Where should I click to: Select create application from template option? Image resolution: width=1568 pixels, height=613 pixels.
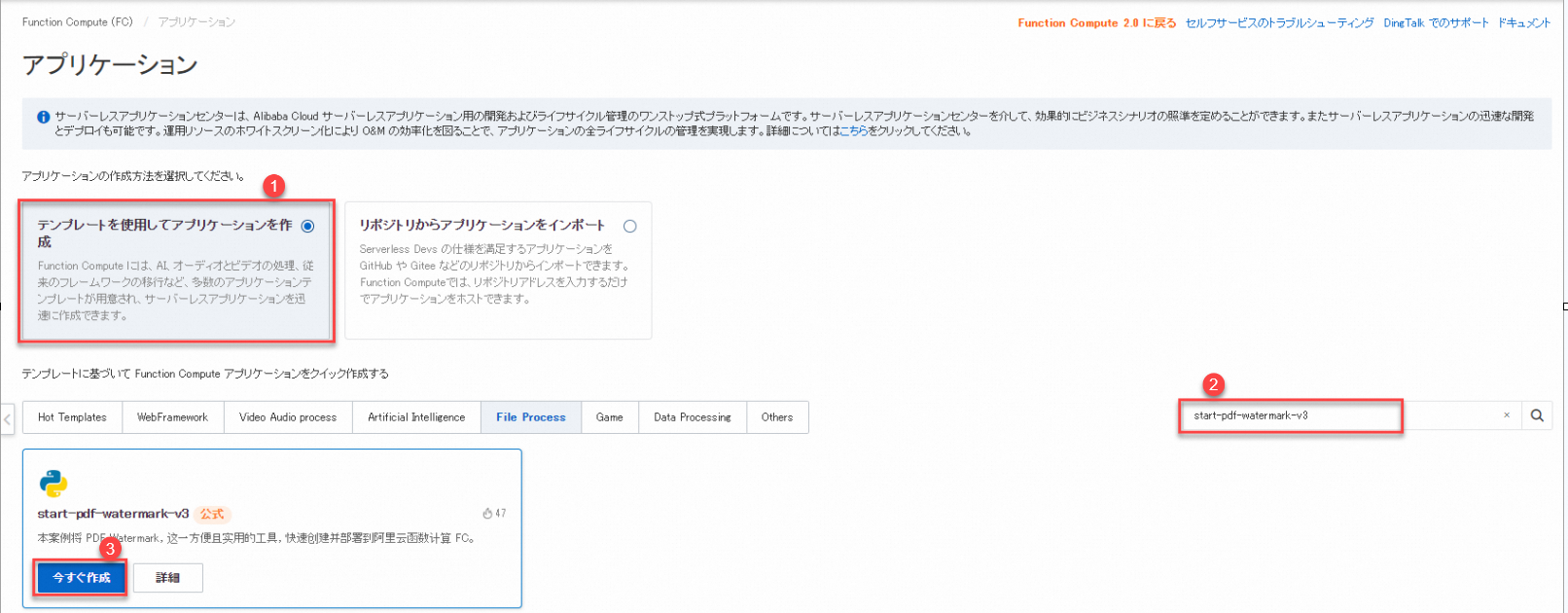click(307, 226)
